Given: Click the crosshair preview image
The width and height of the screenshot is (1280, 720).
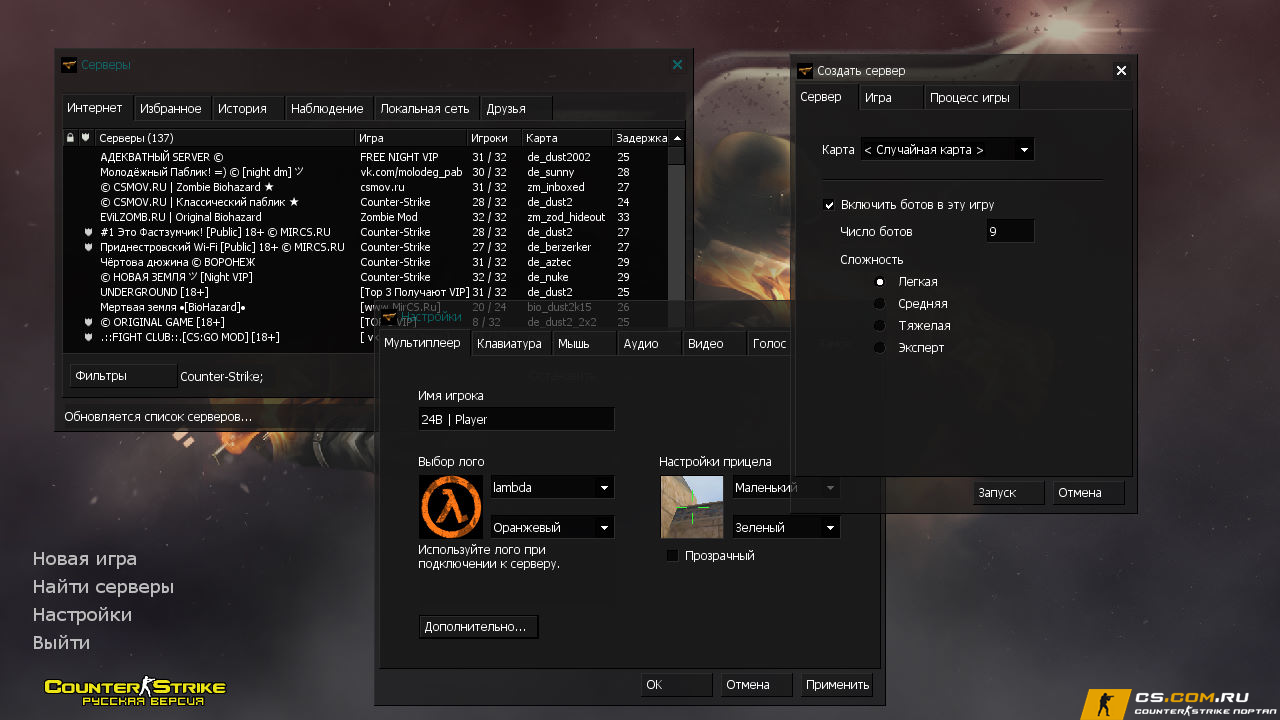Looking at the screenshot, I should (x=692, y=507).
